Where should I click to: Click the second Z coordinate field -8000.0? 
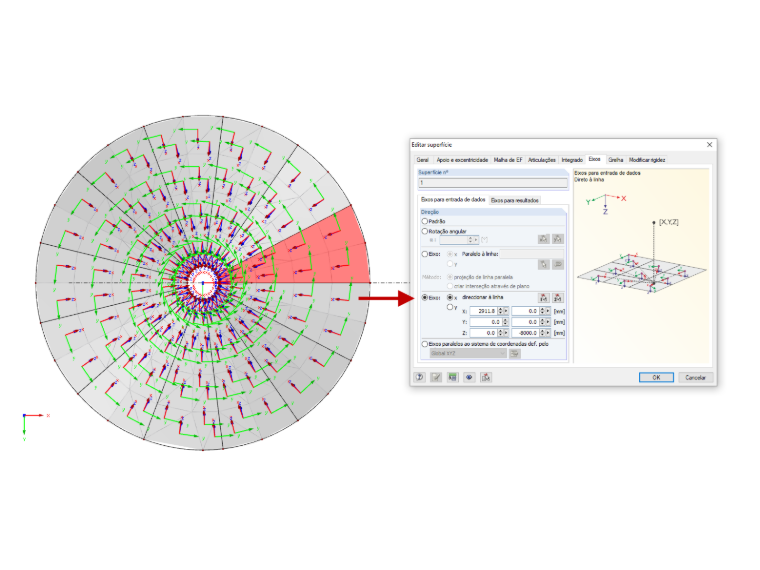[525, 333]
